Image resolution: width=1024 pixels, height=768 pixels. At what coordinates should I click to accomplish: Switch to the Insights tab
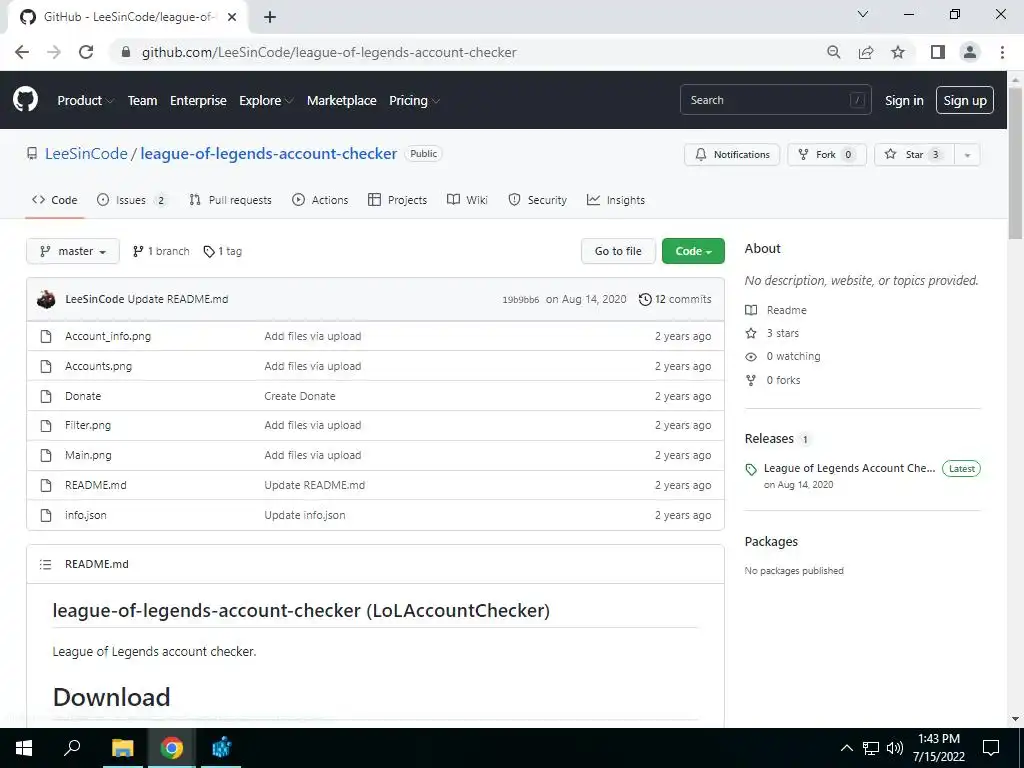pyautogui.click(x=616, y=200)
